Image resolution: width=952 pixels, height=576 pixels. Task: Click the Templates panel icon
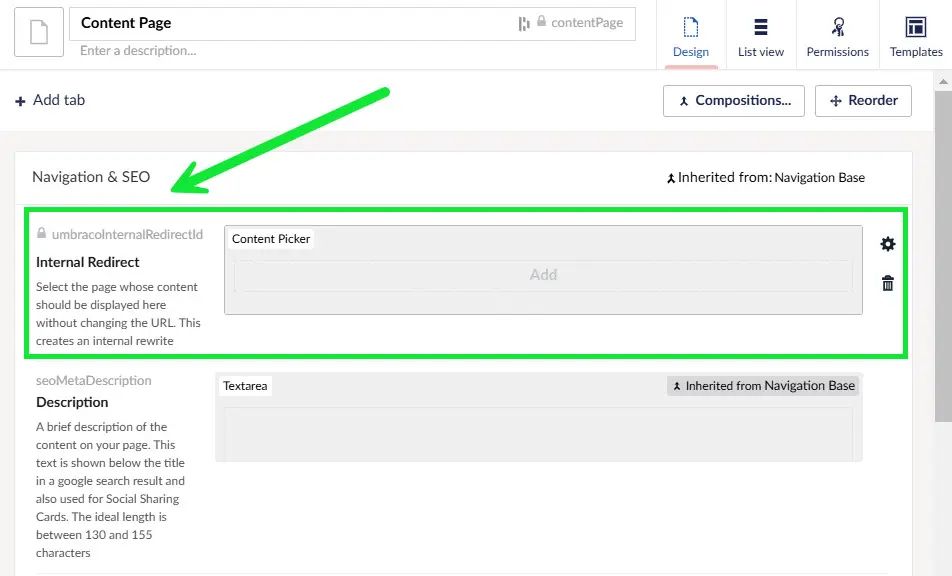915,24
